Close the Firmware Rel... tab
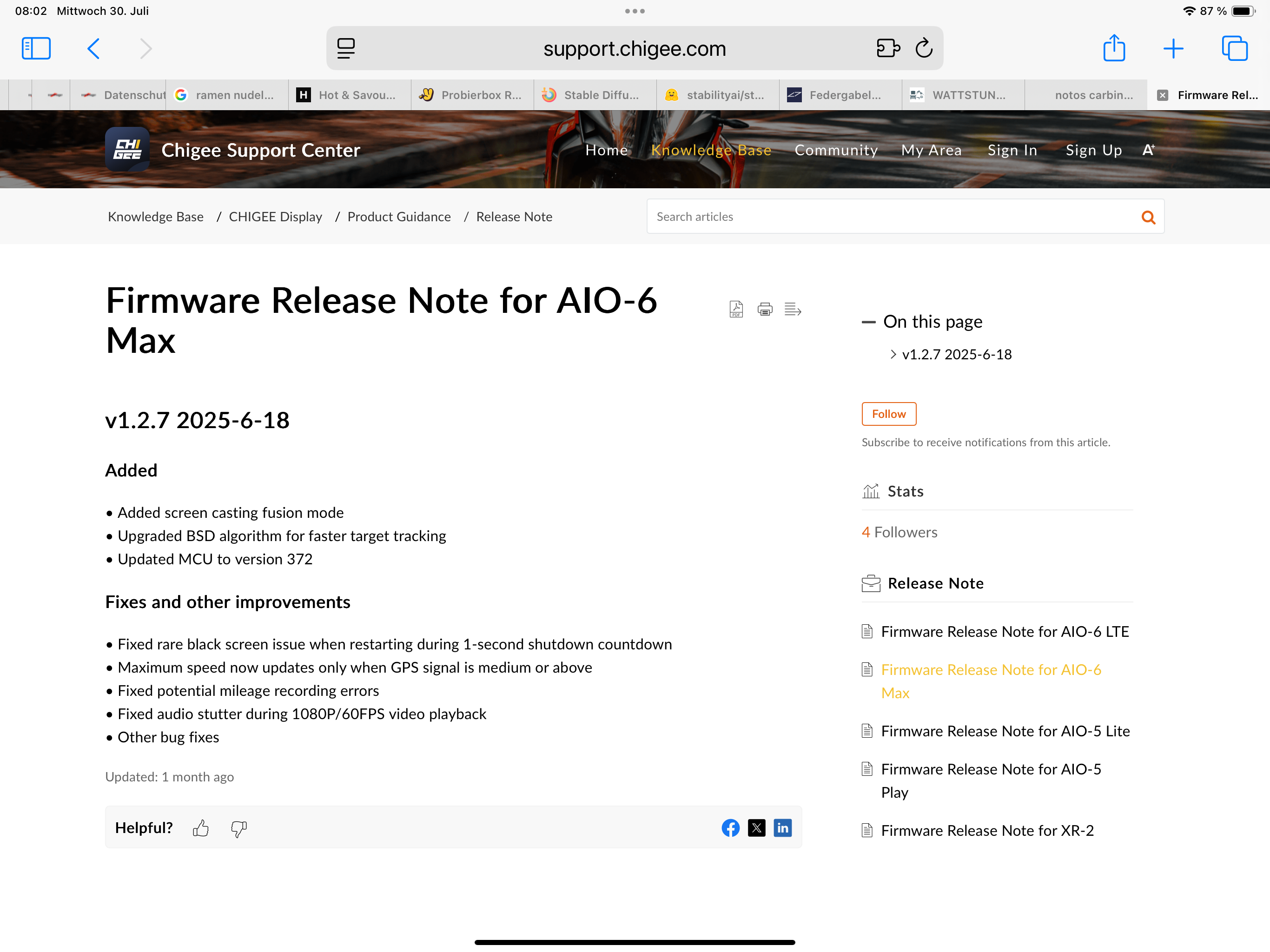Screen dimensions: 1270x952 (1162, 95)
